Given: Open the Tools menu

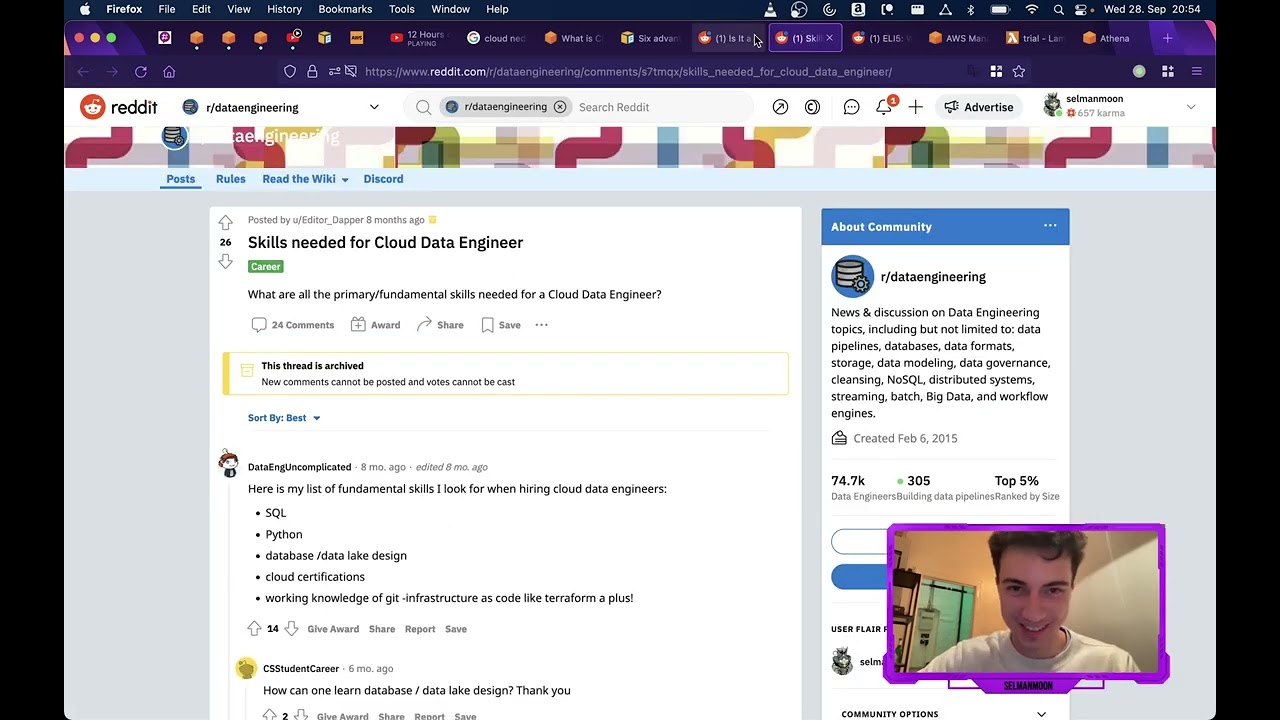Looking at the screenshot, I should click(402, 9).
